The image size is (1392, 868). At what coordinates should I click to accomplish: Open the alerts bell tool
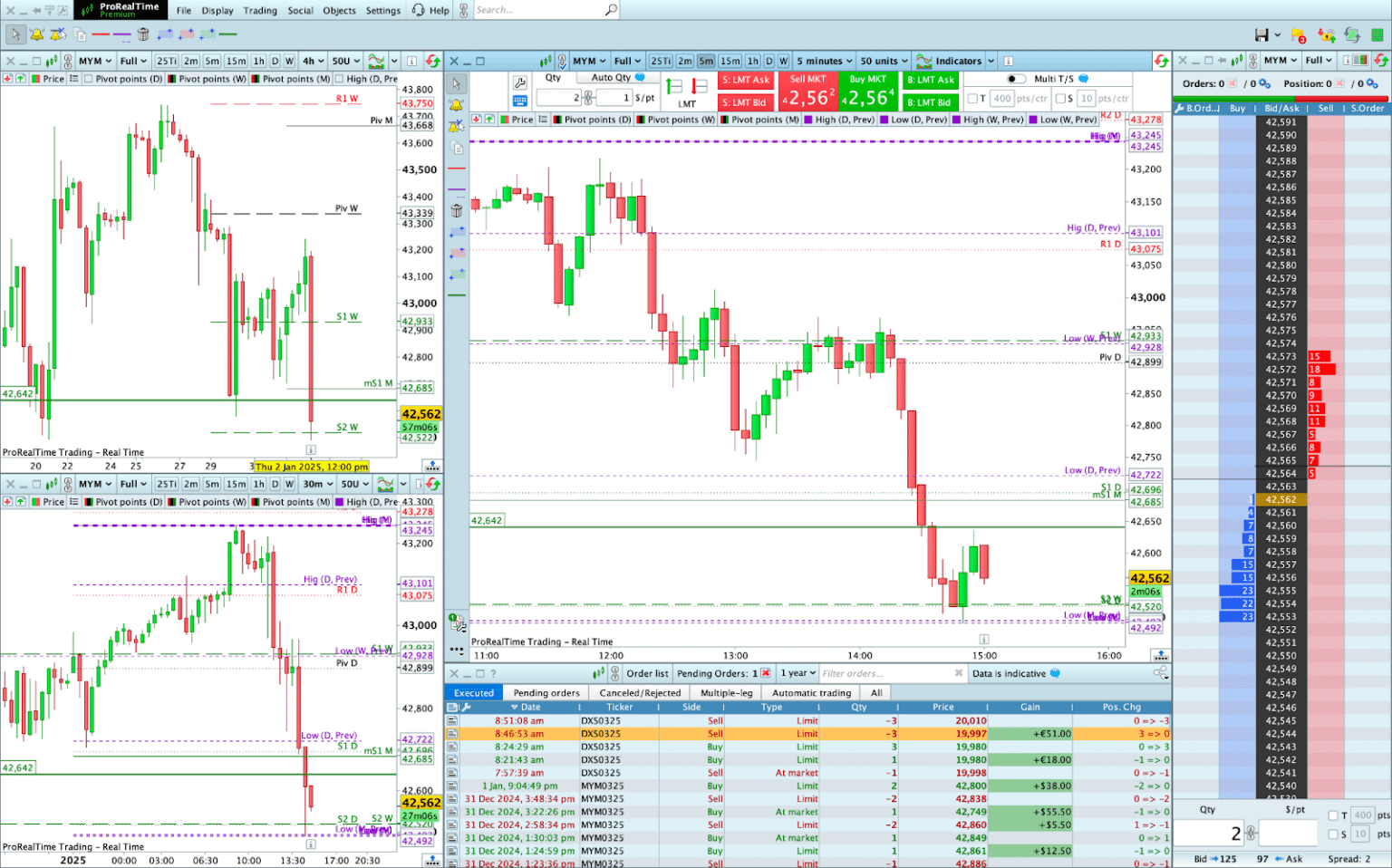click(x=36, y=34)
